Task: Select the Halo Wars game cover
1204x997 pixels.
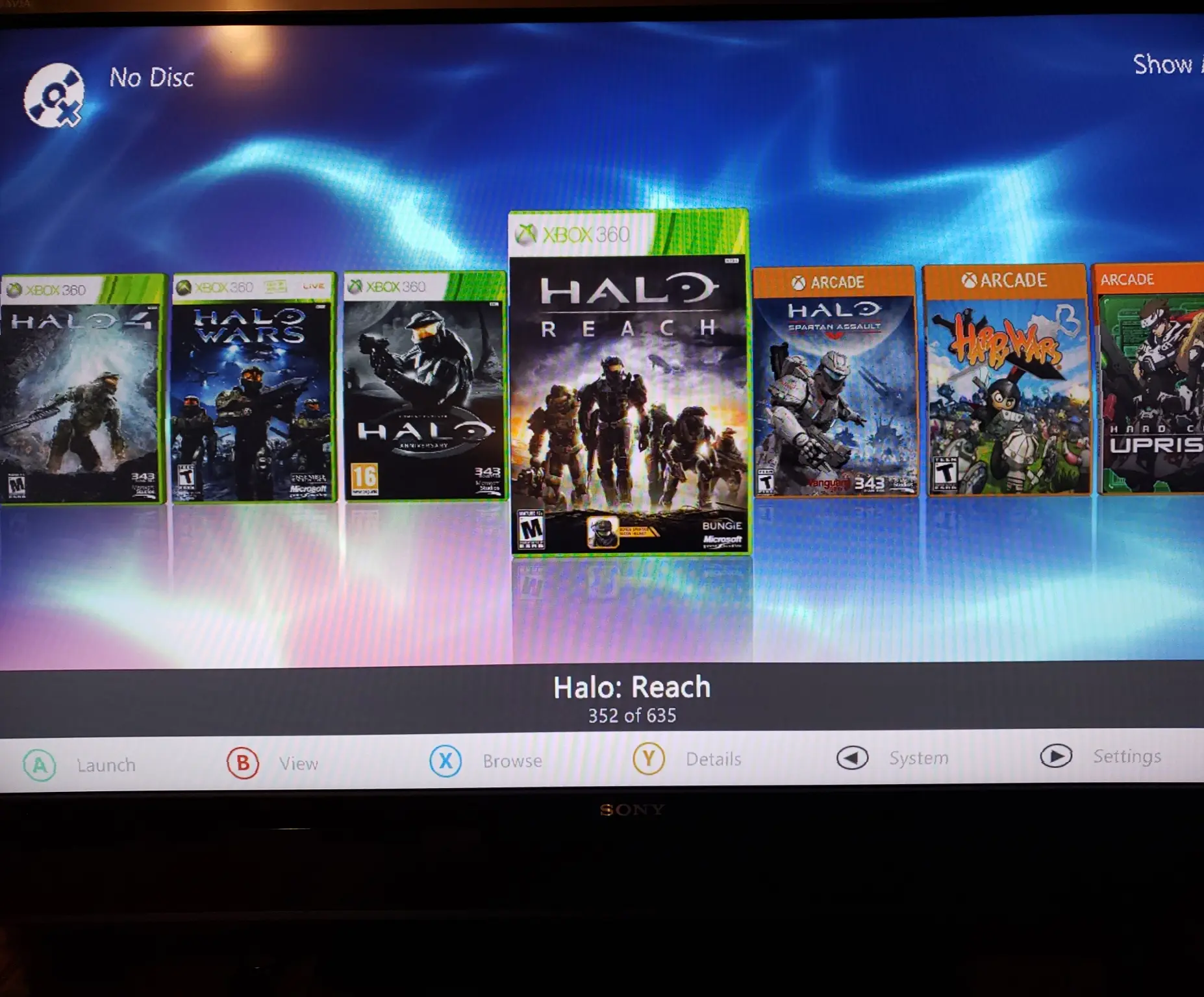Action: (x=254, y=388)
